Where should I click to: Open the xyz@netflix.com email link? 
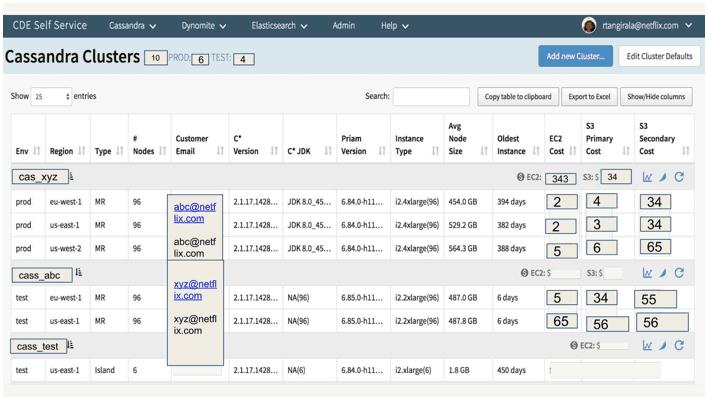pos(195,289)
